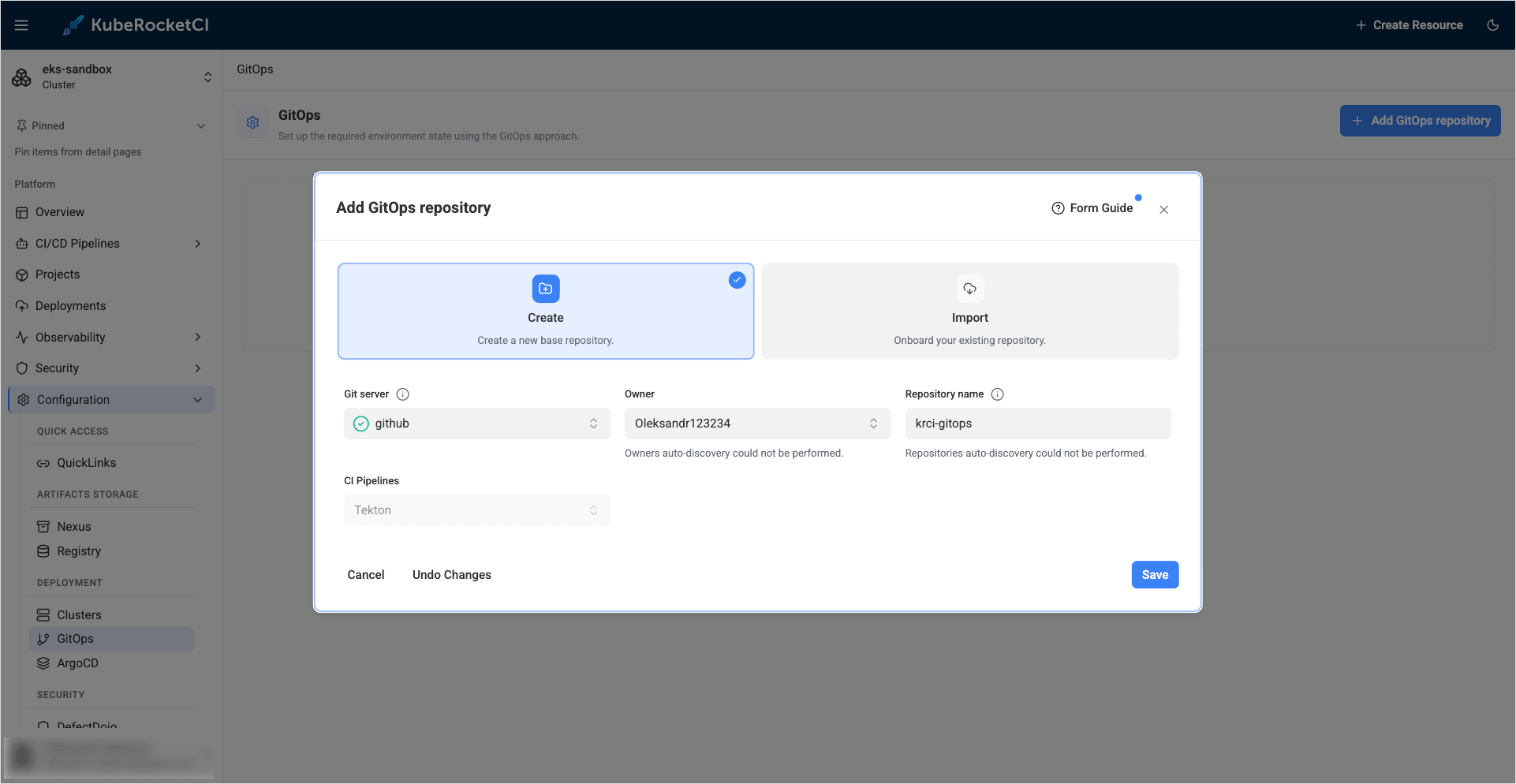Click the Observability activity icon
The image size is (1516, 784).
[x=22, y=337]
